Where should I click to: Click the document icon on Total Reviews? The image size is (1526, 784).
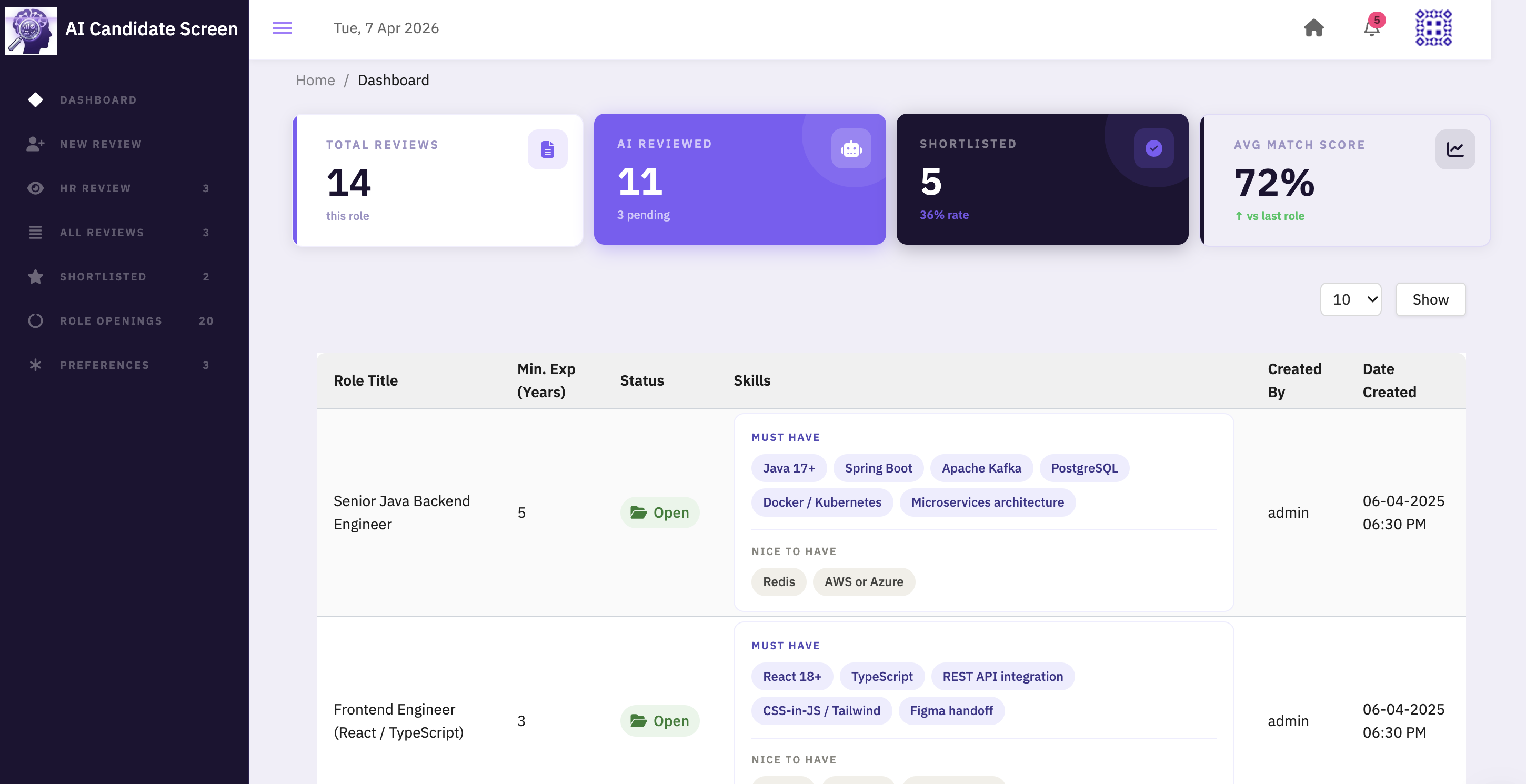point(547,149)
